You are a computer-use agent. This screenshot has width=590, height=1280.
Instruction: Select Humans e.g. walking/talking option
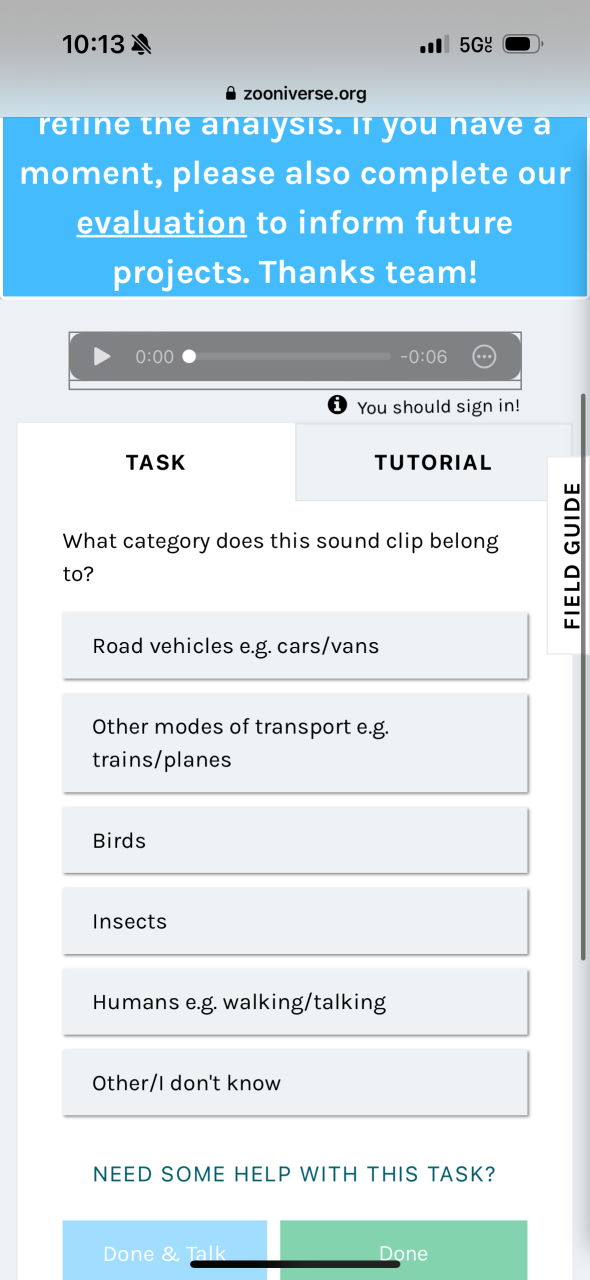click(x=295, y=1002)
